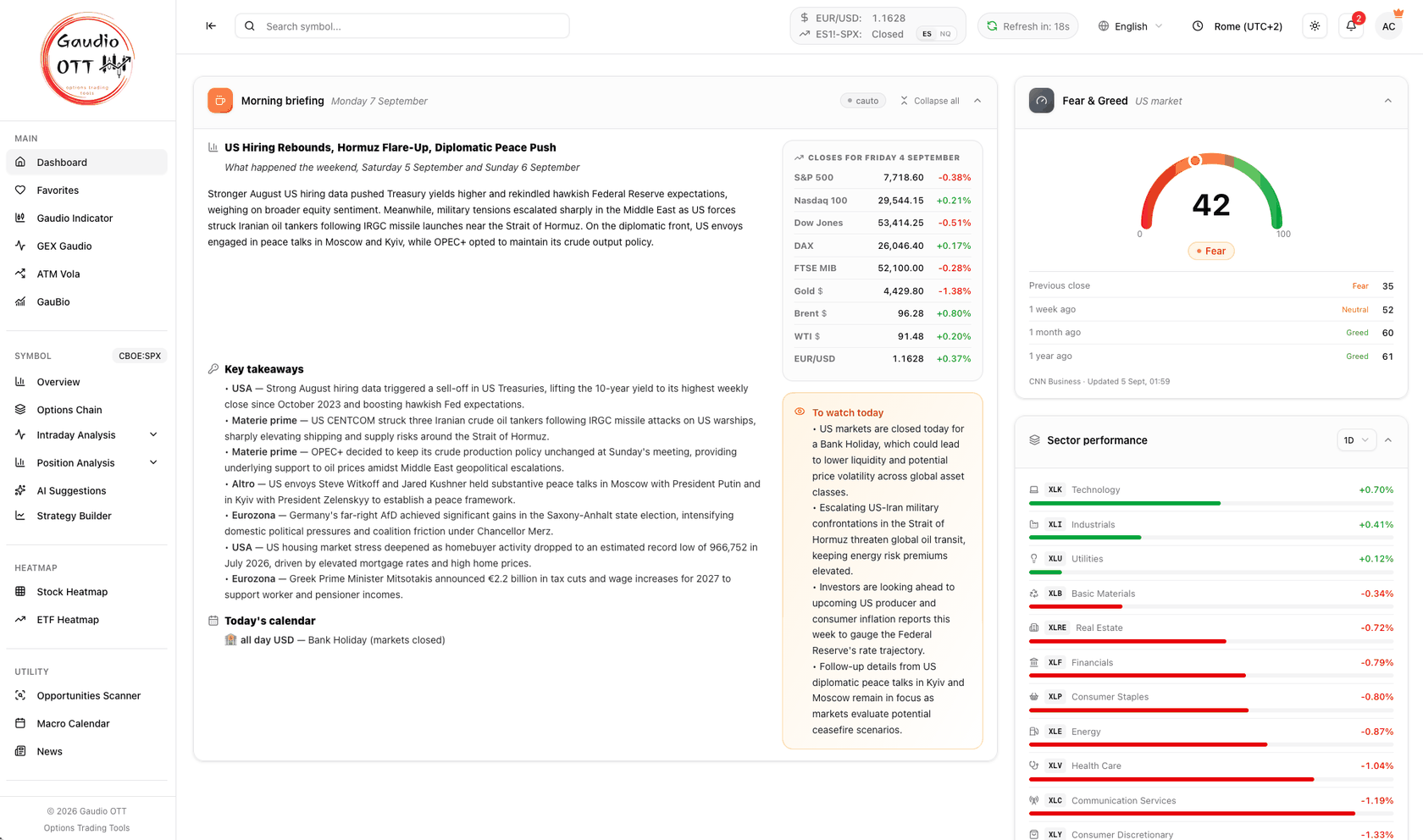The image size is (1423, 840).
Task: Open the English language dropdown
Action: pyautogui.click(x=1131, y=26)
